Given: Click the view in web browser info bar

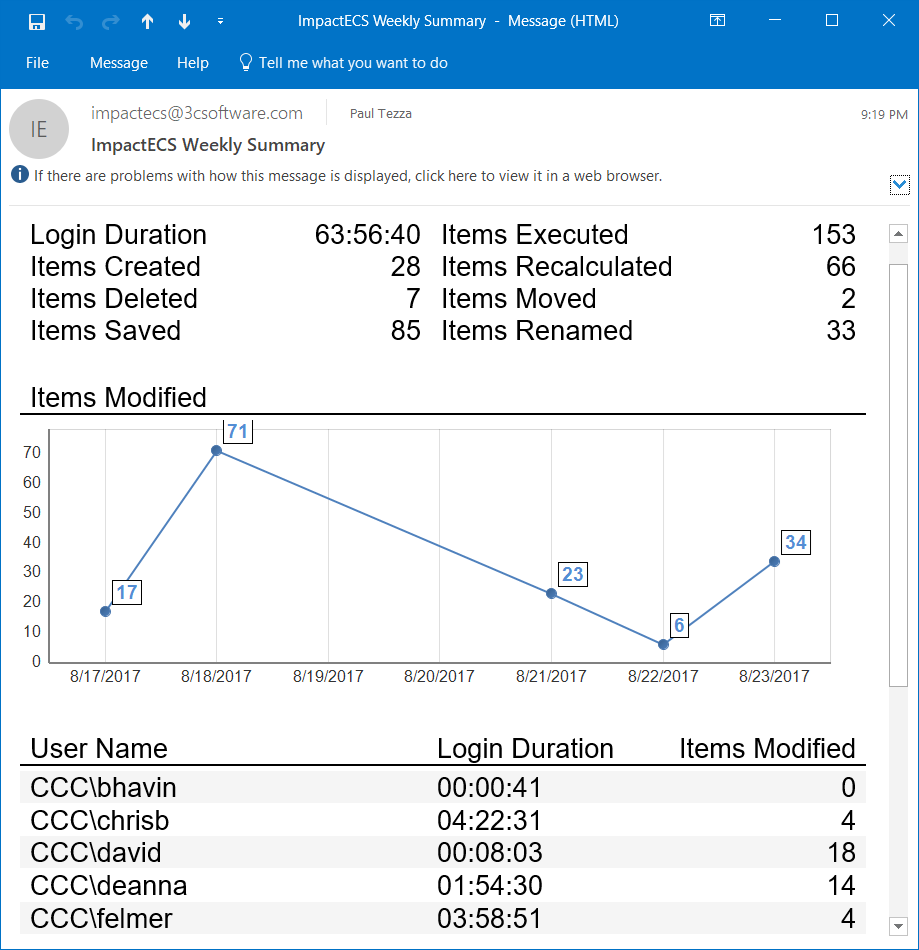Looking at the screenshot, I should [x=348, y=176].
